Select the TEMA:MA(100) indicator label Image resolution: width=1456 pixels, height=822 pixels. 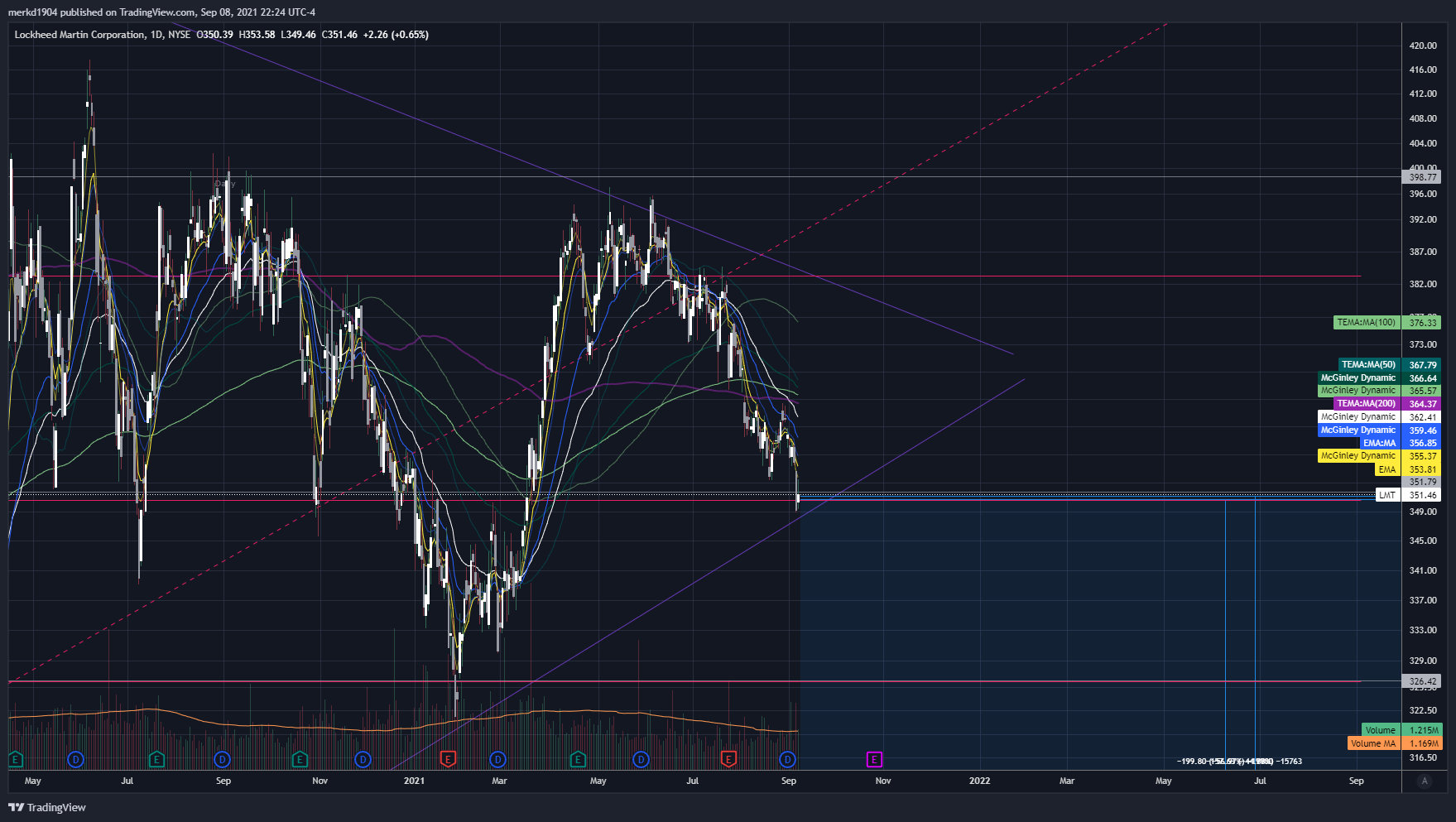pos(1367,323)
